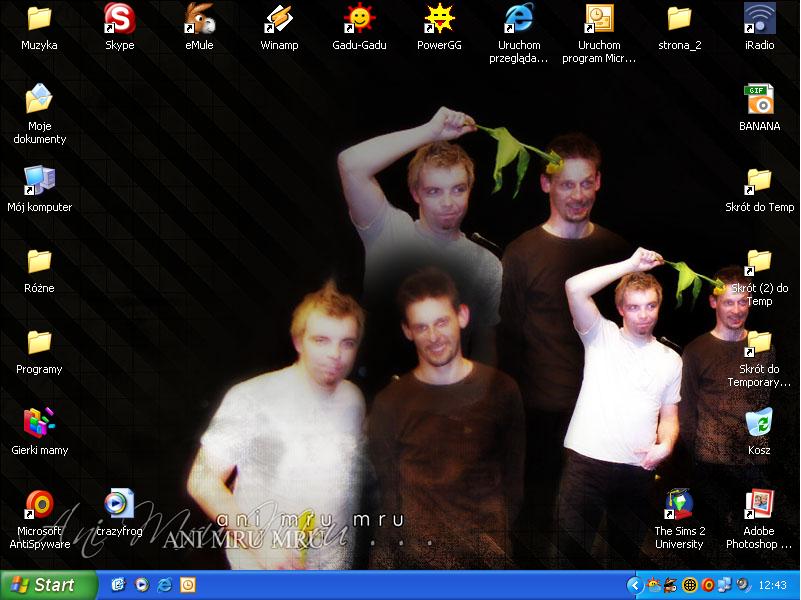Image resolution: width=801 pixels, height=600 pixels.
Task: Launch Outlook from the quick launch bar
Action: click(x=187, y=585)
